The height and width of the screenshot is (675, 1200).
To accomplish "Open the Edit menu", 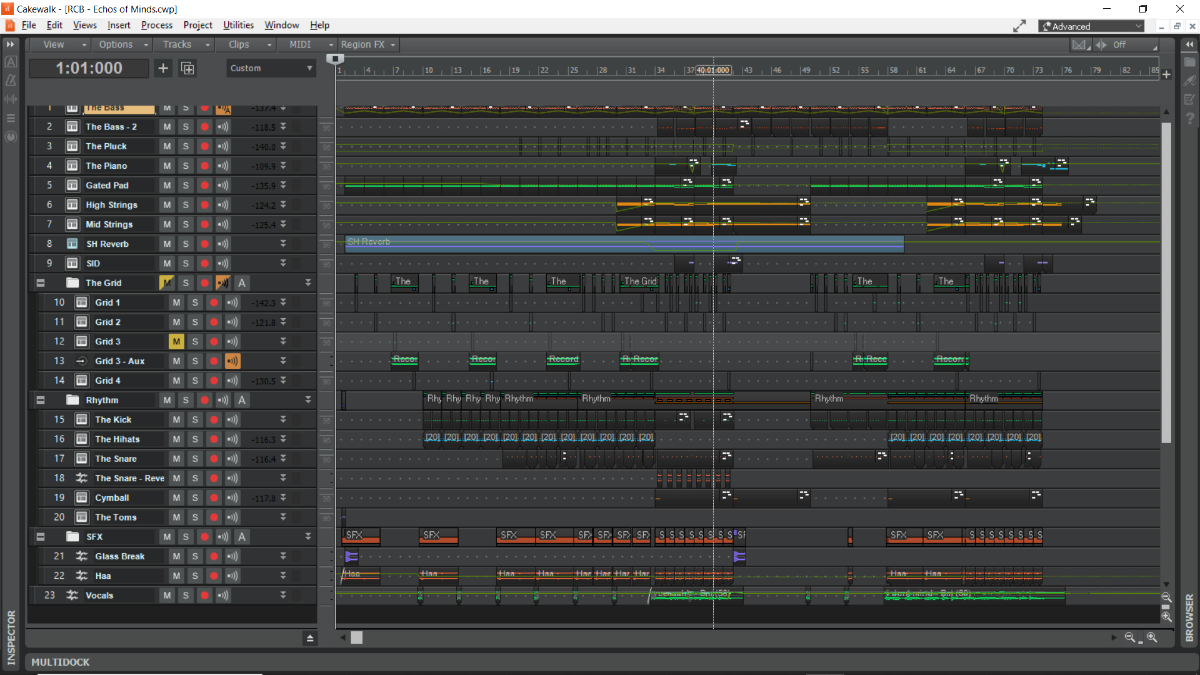I will tap(54, 25).
